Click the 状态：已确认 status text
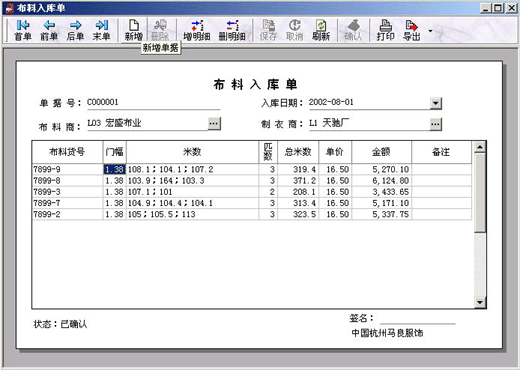Image resolution: width=520 pixels, height=370 pixels. click(60, 324)
